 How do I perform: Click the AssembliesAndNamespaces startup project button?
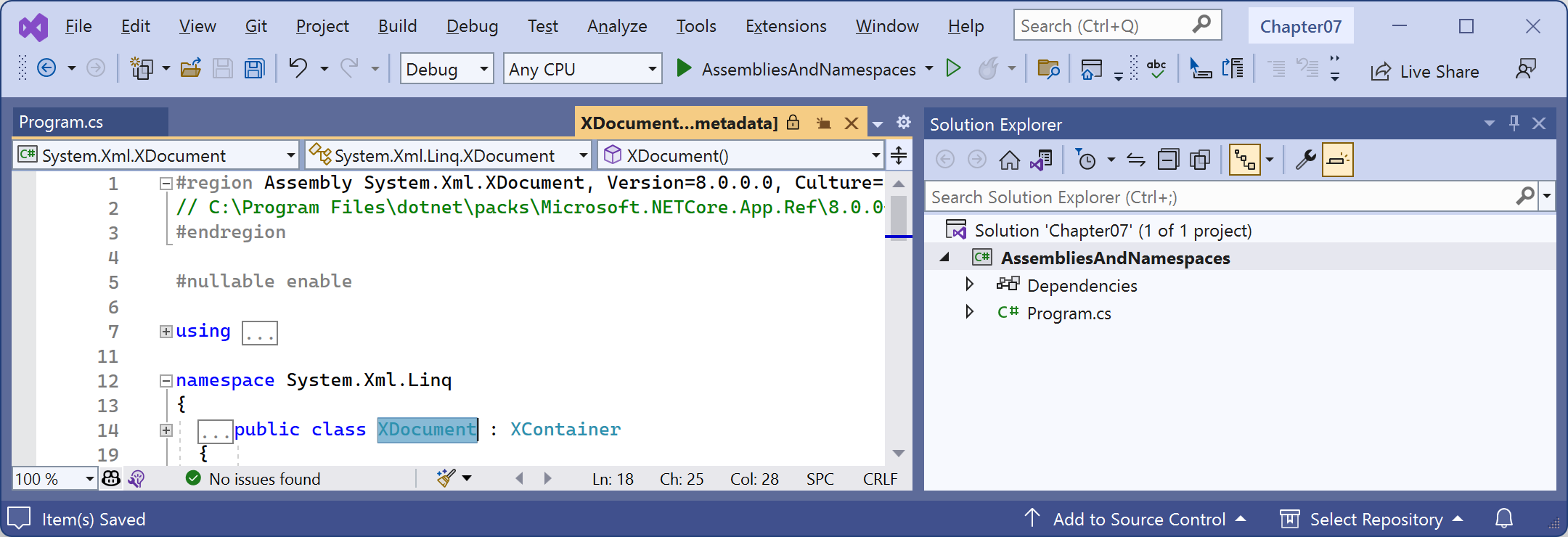pyautogui.click(x=808, y=69)
